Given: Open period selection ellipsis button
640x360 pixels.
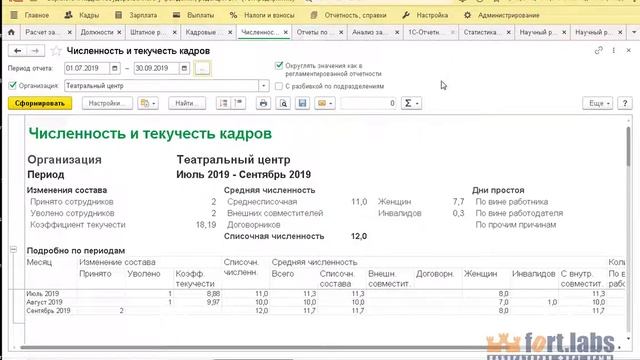Looking at the screenshot, I should pyautogui.click(x=202, y=68).
